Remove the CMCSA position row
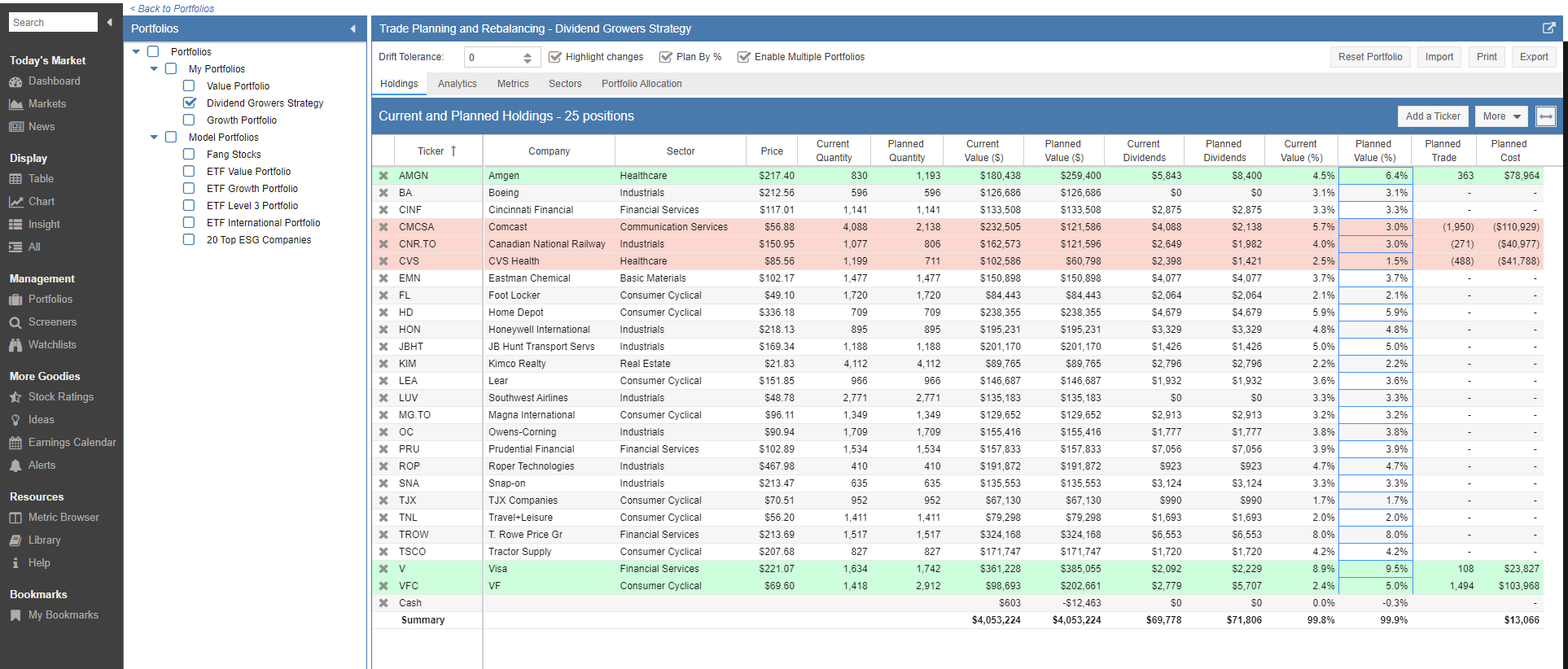Viewport: 1568px width, 669px height. coord(383,227)
